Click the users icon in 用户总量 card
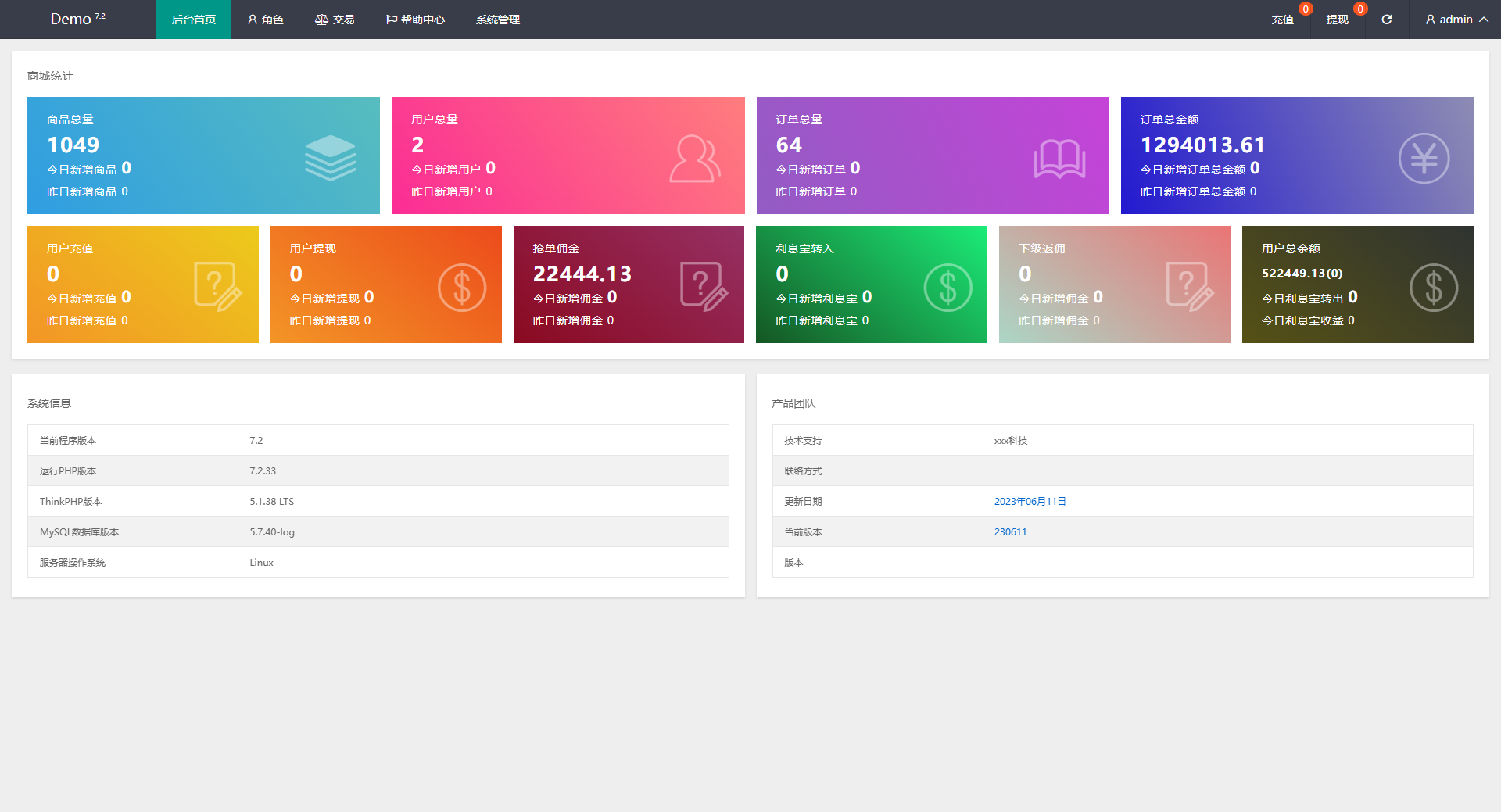The image size is (1501, 812). click(694, 159)
